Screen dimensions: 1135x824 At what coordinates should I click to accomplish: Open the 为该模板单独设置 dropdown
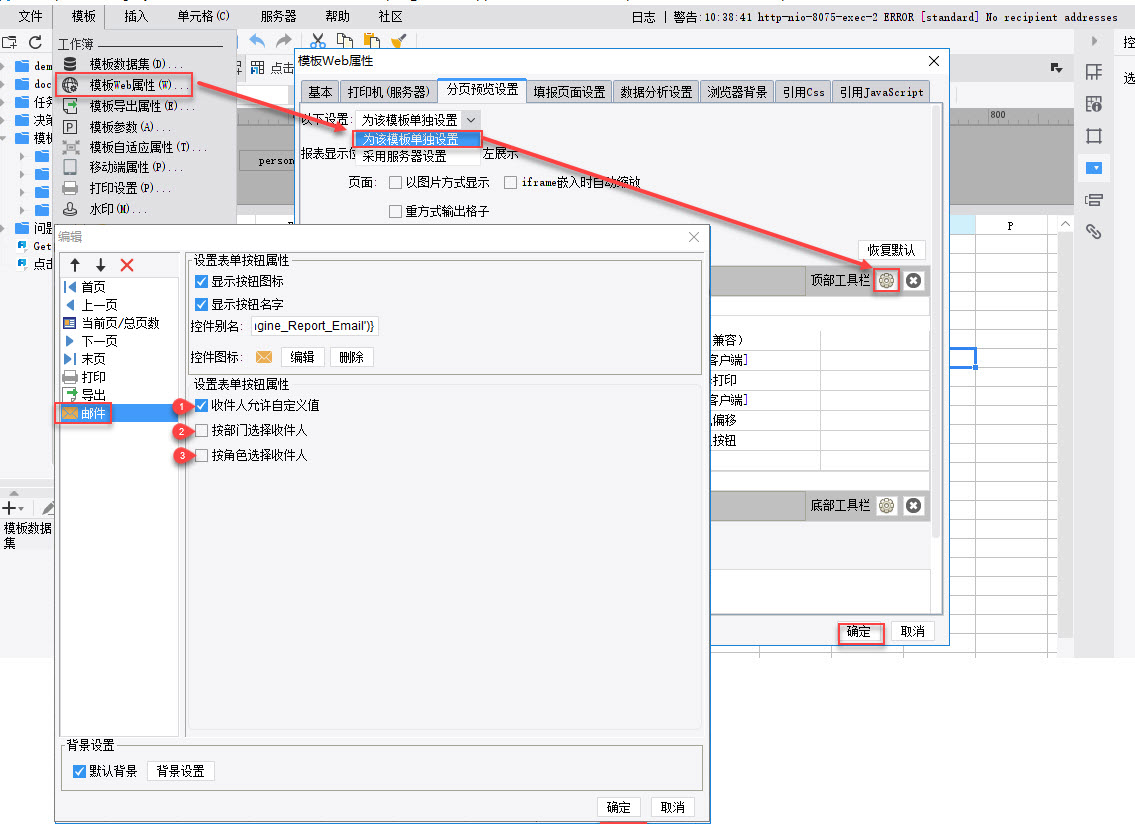point(418,120)
